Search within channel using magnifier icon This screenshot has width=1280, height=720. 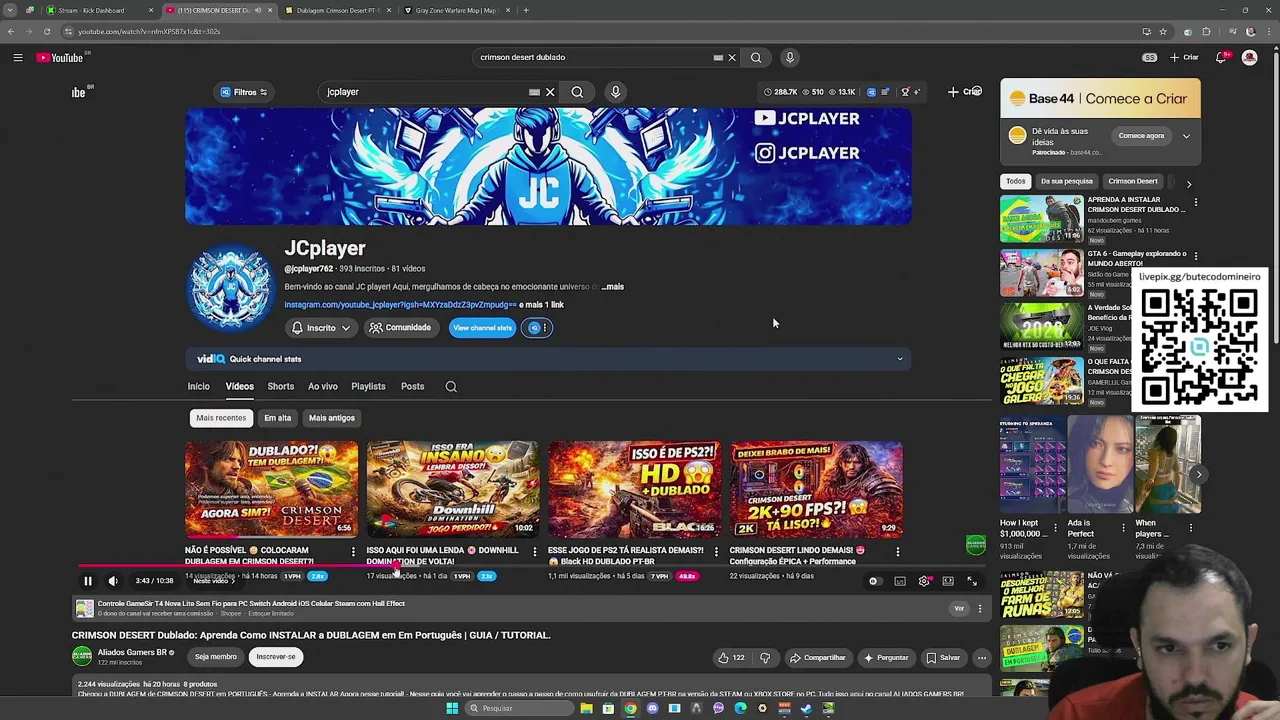click(451, 386)
